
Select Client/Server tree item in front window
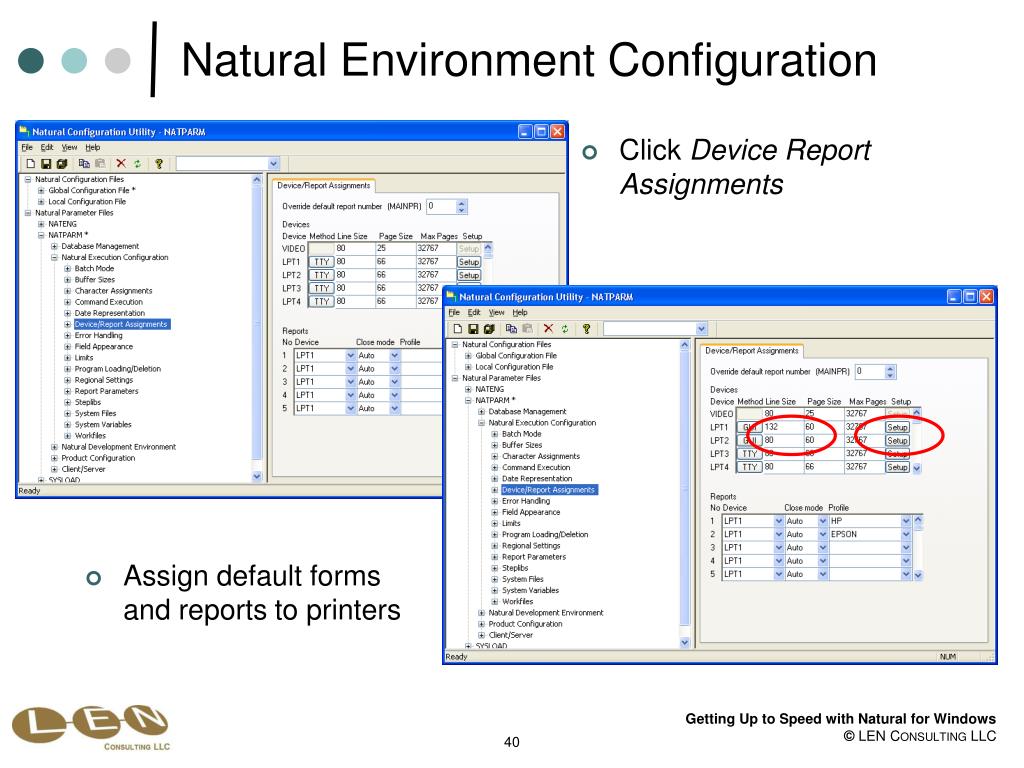click(x=511, y=635)
